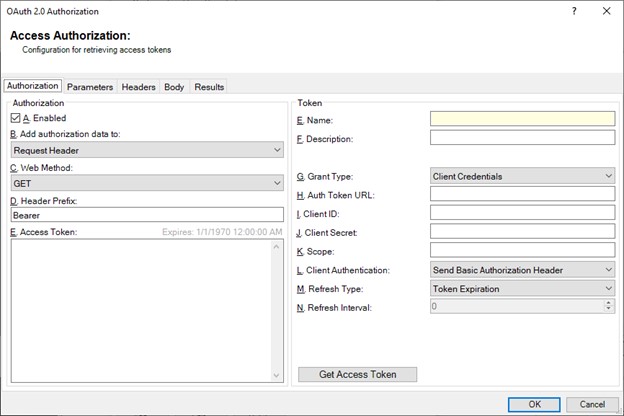Expand the Client Authentication dropdown
The width and height of the screenshot is (624, 416).
pyautogui.click(x=522, y=270)
